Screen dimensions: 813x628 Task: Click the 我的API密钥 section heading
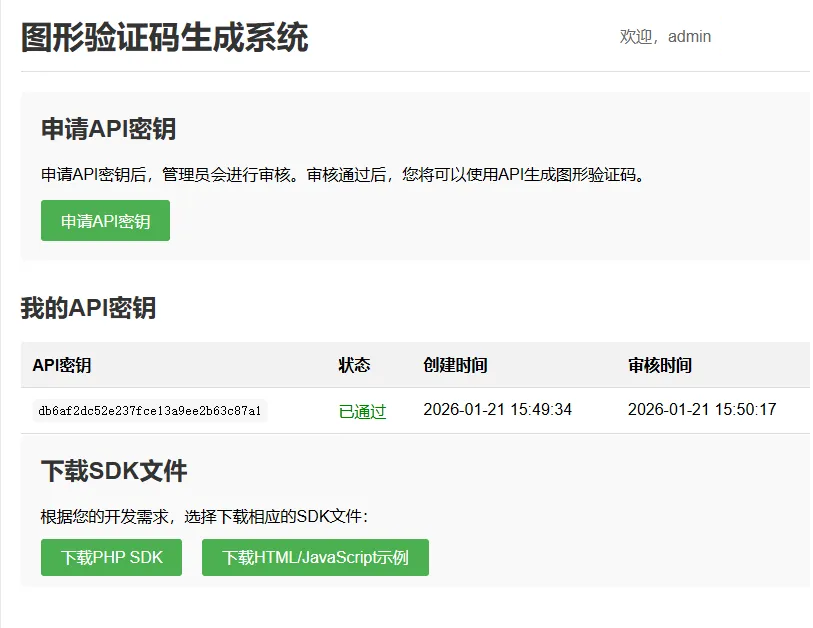(x=88, y=308)
